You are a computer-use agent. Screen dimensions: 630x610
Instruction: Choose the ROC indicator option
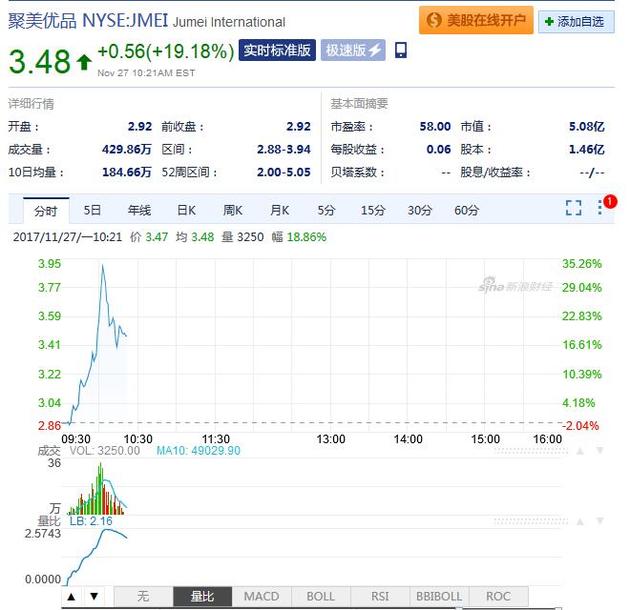click(498, 596)
